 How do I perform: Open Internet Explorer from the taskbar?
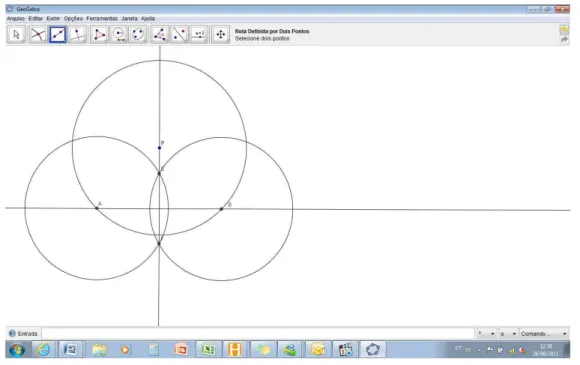[43, 349]
